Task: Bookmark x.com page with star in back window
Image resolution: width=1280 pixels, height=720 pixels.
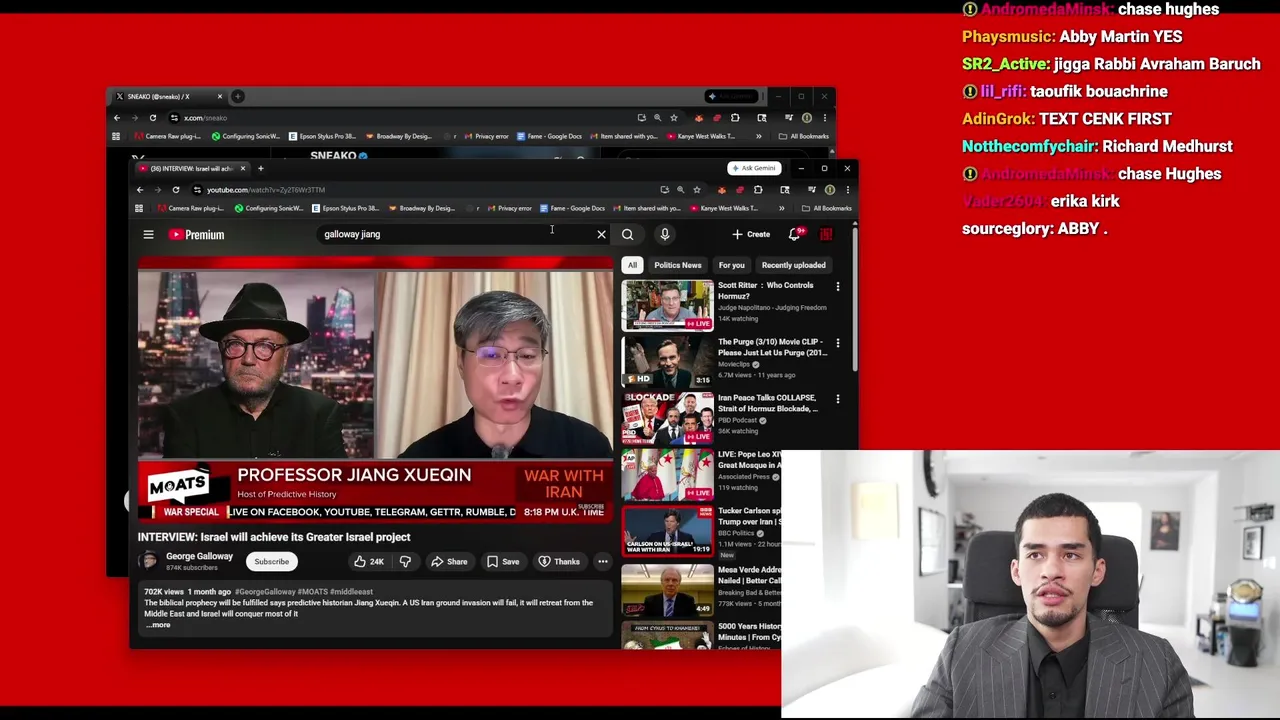Action: click(x=673, y=117)
